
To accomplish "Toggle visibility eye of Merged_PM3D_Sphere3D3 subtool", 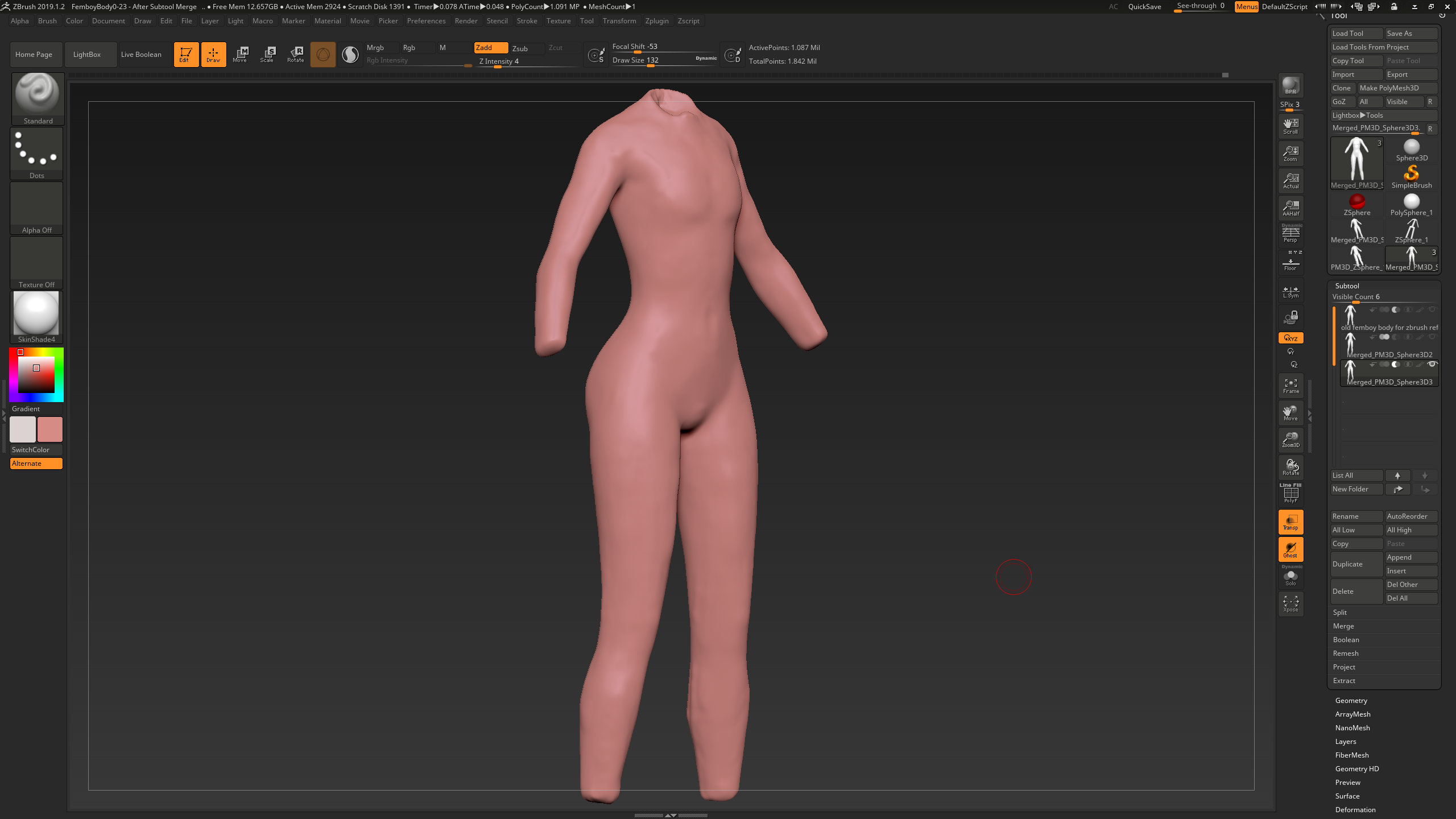I will pos(1432,365).
